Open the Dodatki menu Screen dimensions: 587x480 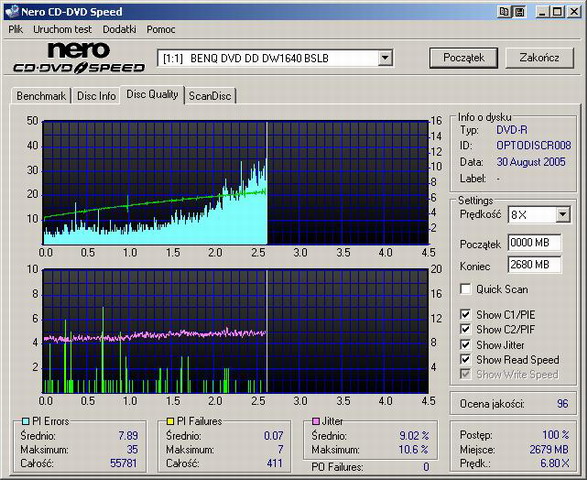[x=119, y=29]
